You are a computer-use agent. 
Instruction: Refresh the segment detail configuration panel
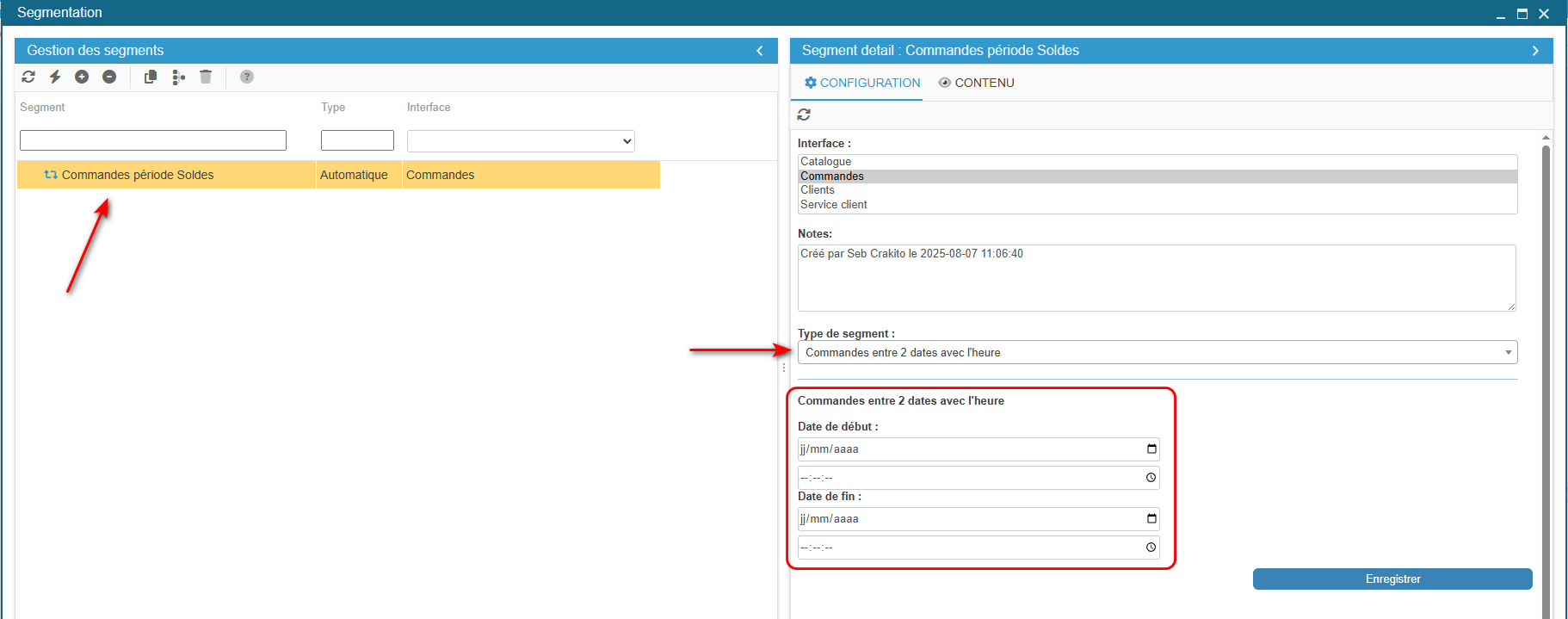804,115
